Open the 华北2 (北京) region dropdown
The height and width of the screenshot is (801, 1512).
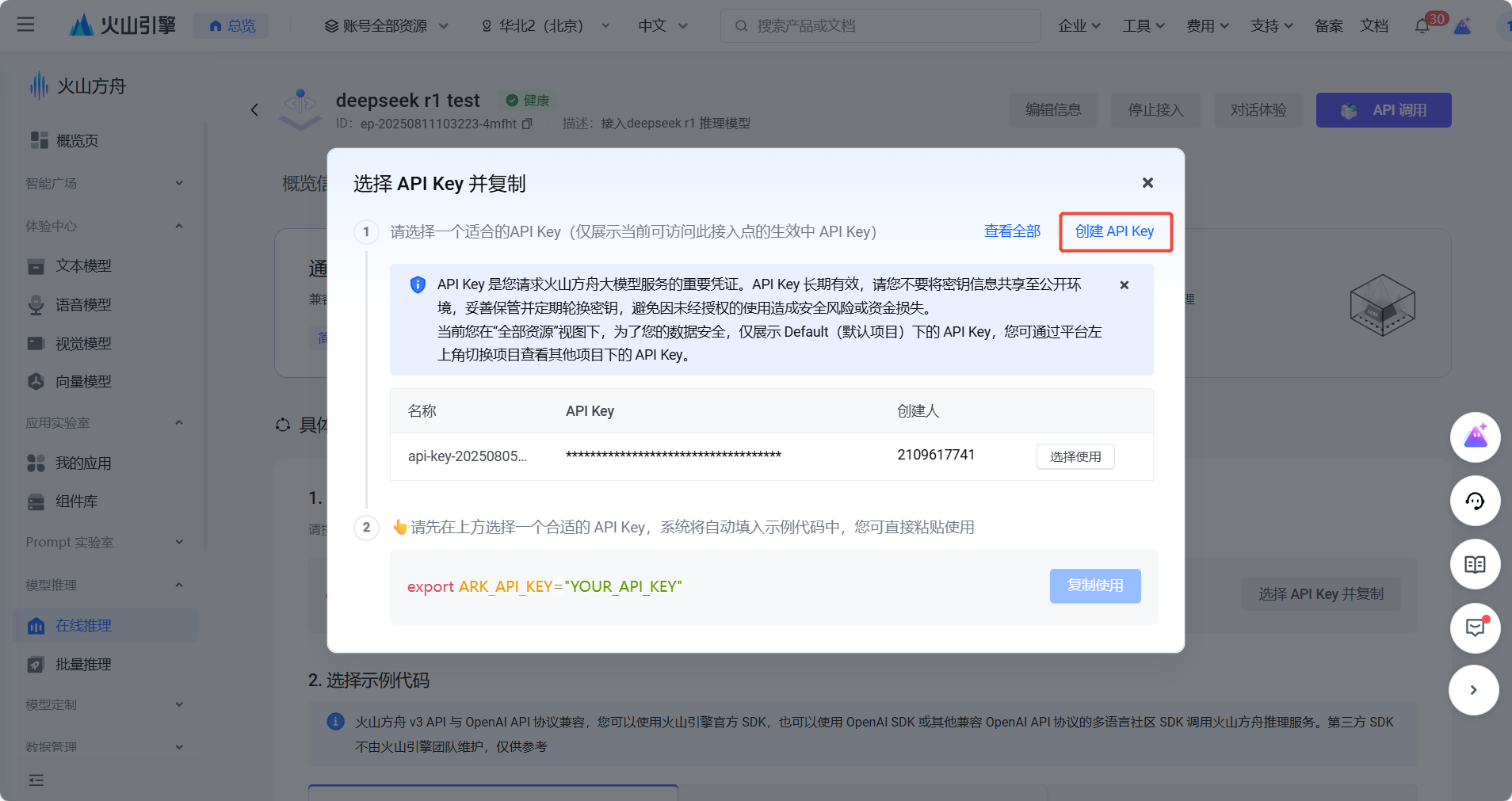click(545, 26)
